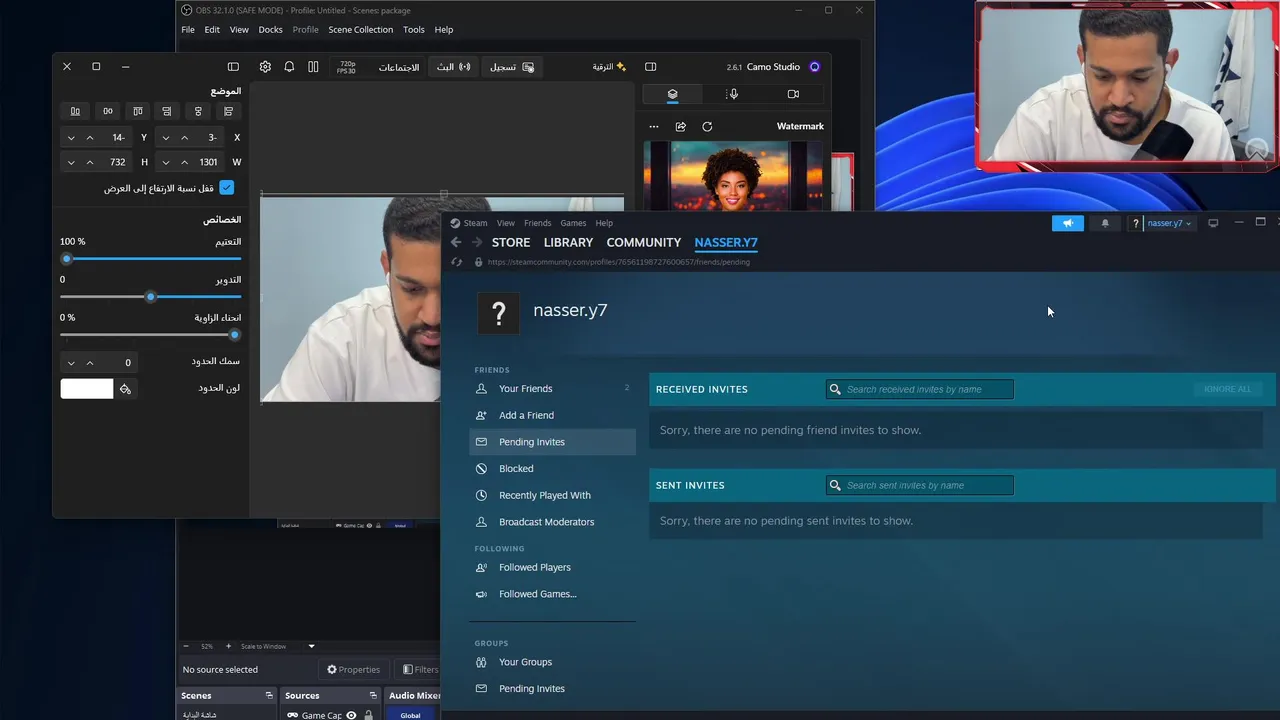Open the Steam notifications bell
The height and width of the screenshot is (720, 1280).
[x=1105, y=223]
